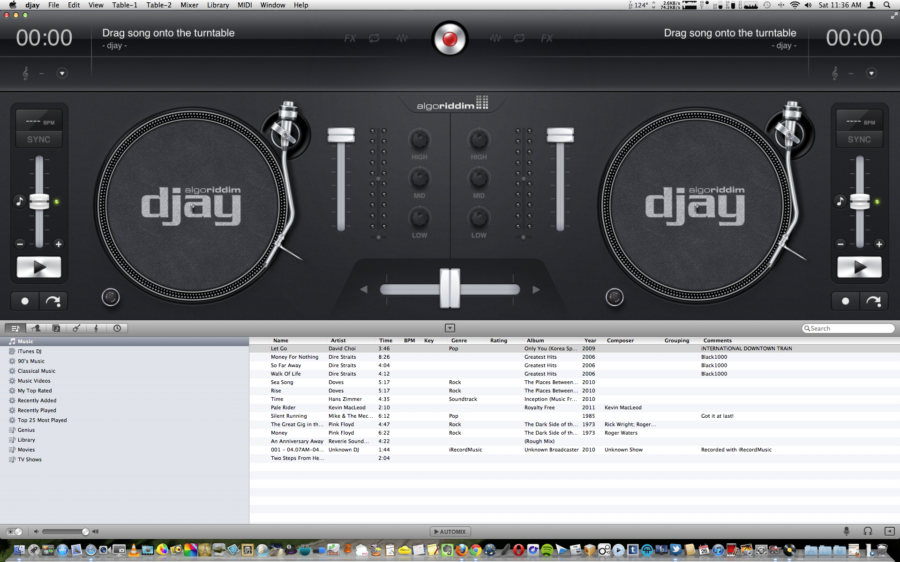Increase right deck pitch with plus button
This screenshot has width=900, height=562.
pyautogui.click(x=879, y=244)
